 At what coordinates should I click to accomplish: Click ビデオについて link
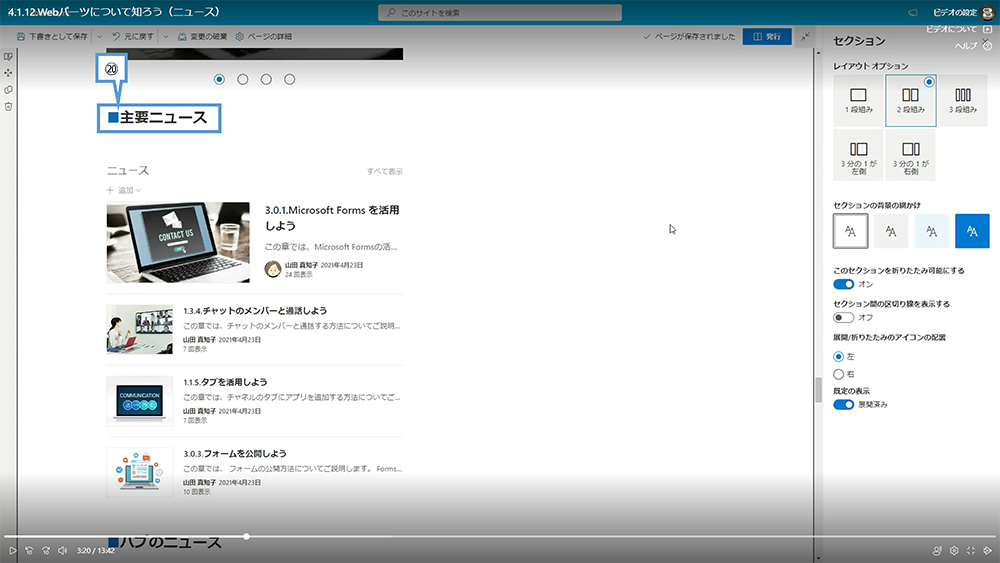coord(951,29)
